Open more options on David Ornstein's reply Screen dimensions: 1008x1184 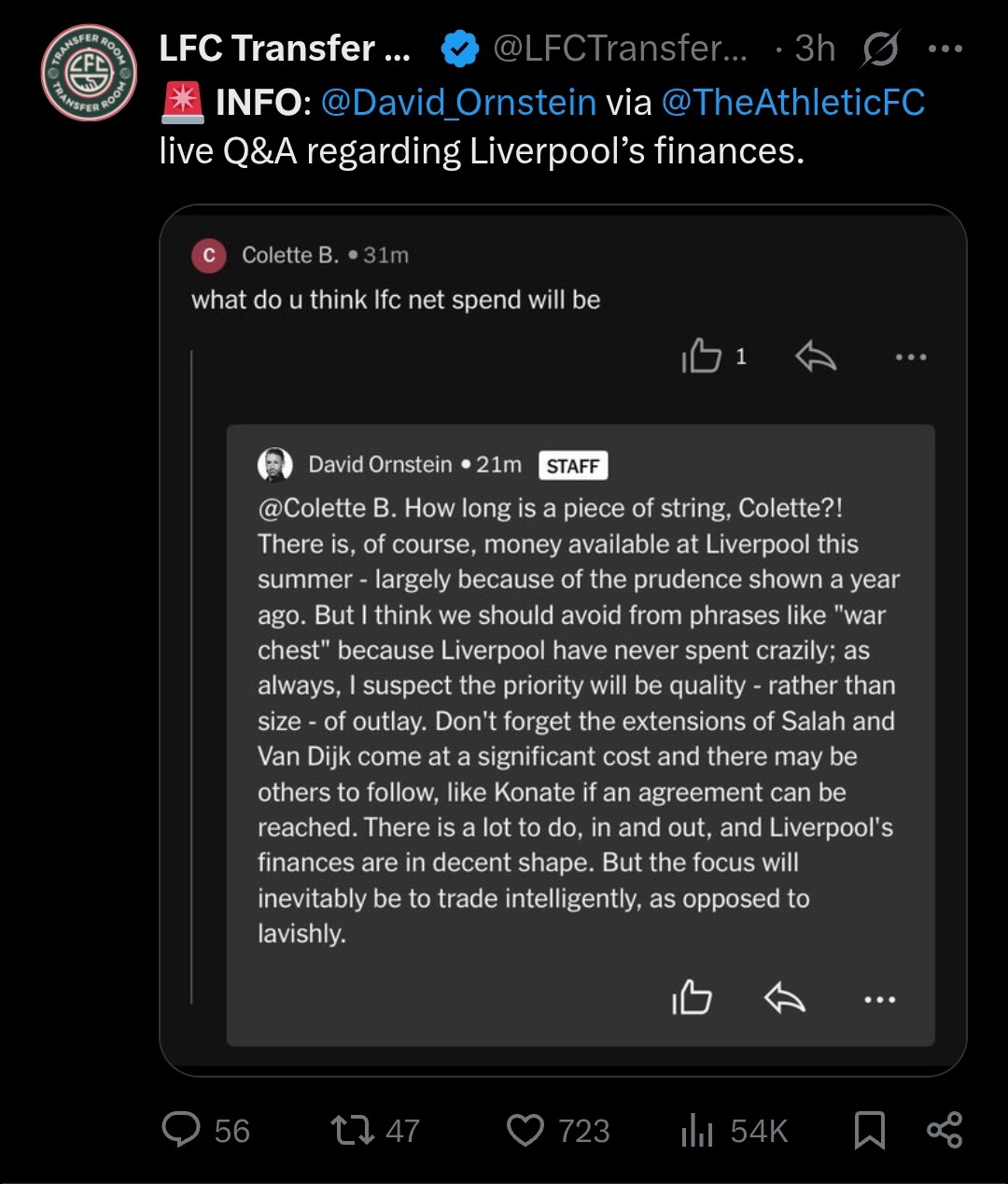879,999
